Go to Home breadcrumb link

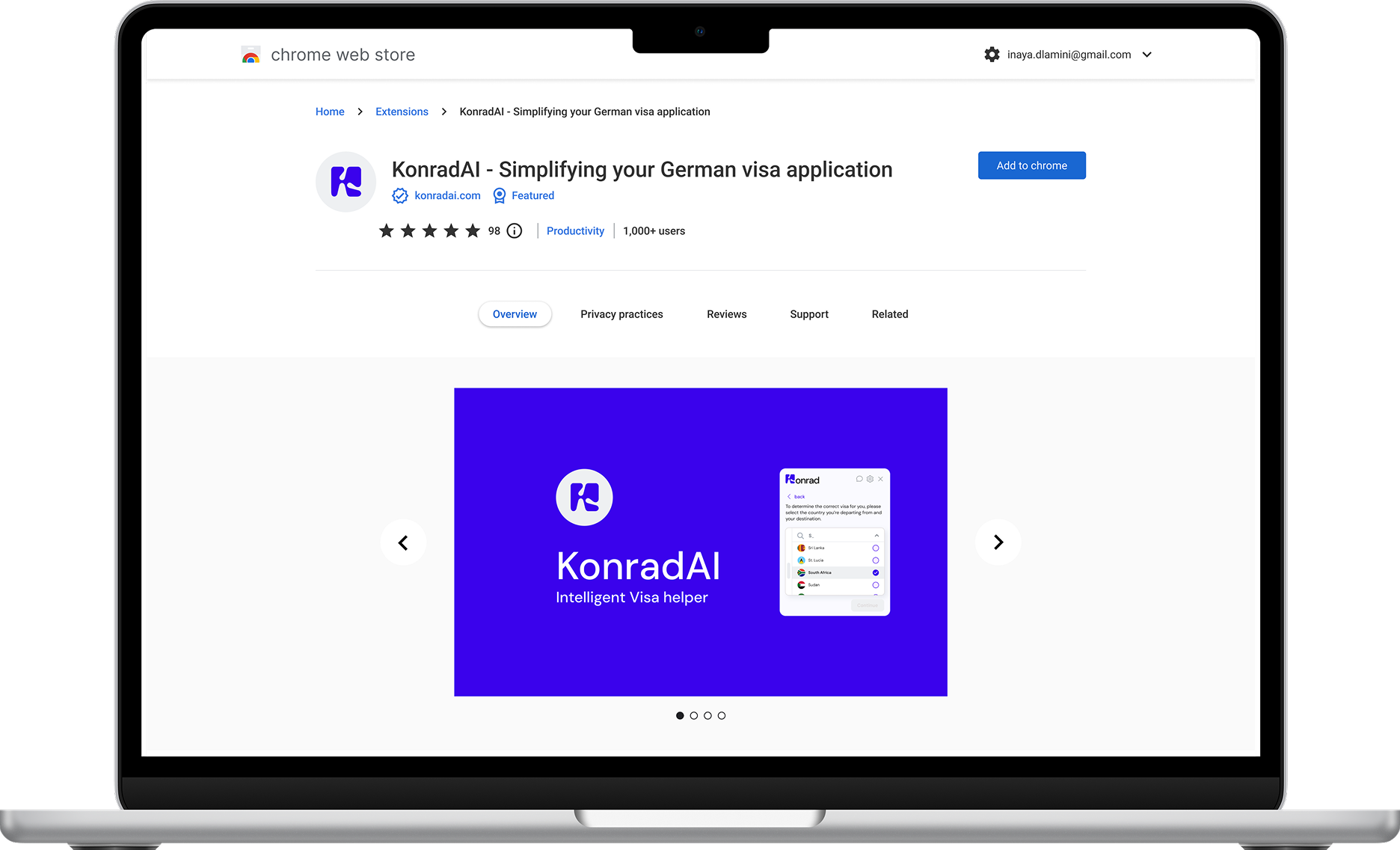click(330, 111)
